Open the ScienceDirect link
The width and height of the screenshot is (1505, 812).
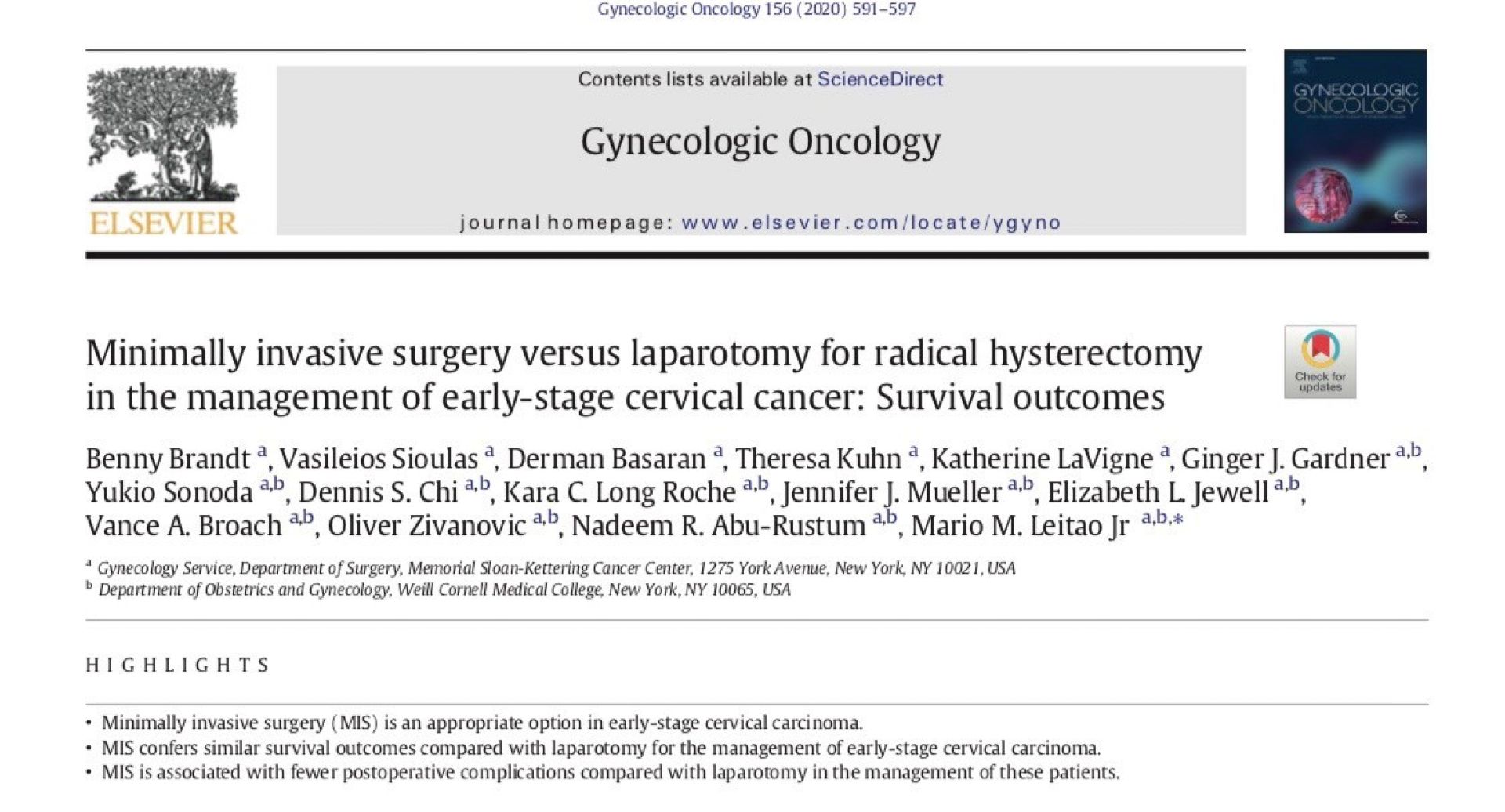pyautogui.click(x=879, y=79)
